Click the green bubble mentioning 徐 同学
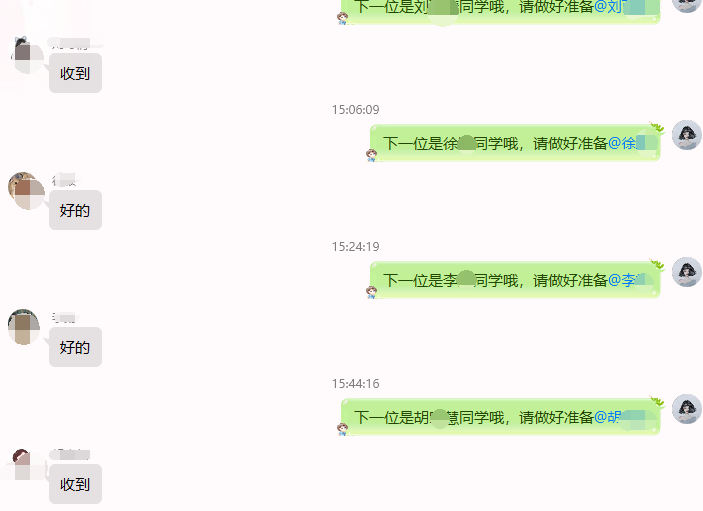Viewport: 703px width, 511px height. [515, 143]
